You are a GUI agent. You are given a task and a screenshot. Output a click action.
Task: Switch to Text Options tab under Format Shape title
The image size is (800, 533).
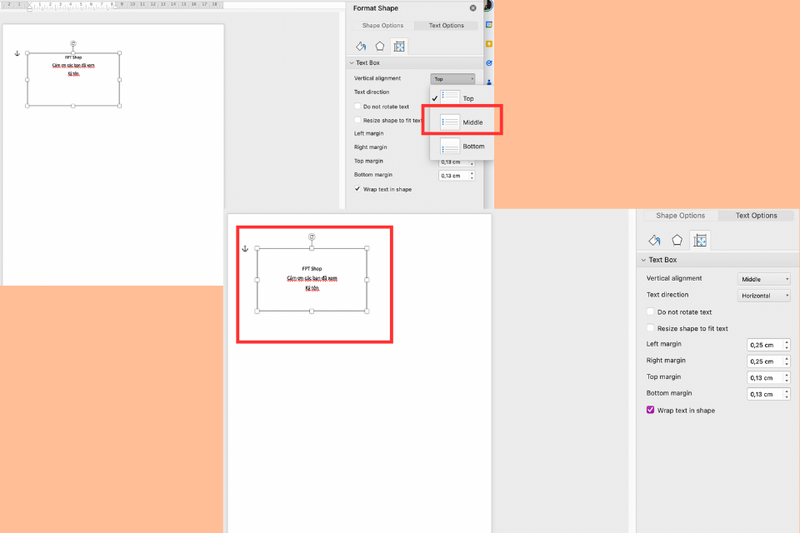(x=446, y=25)
